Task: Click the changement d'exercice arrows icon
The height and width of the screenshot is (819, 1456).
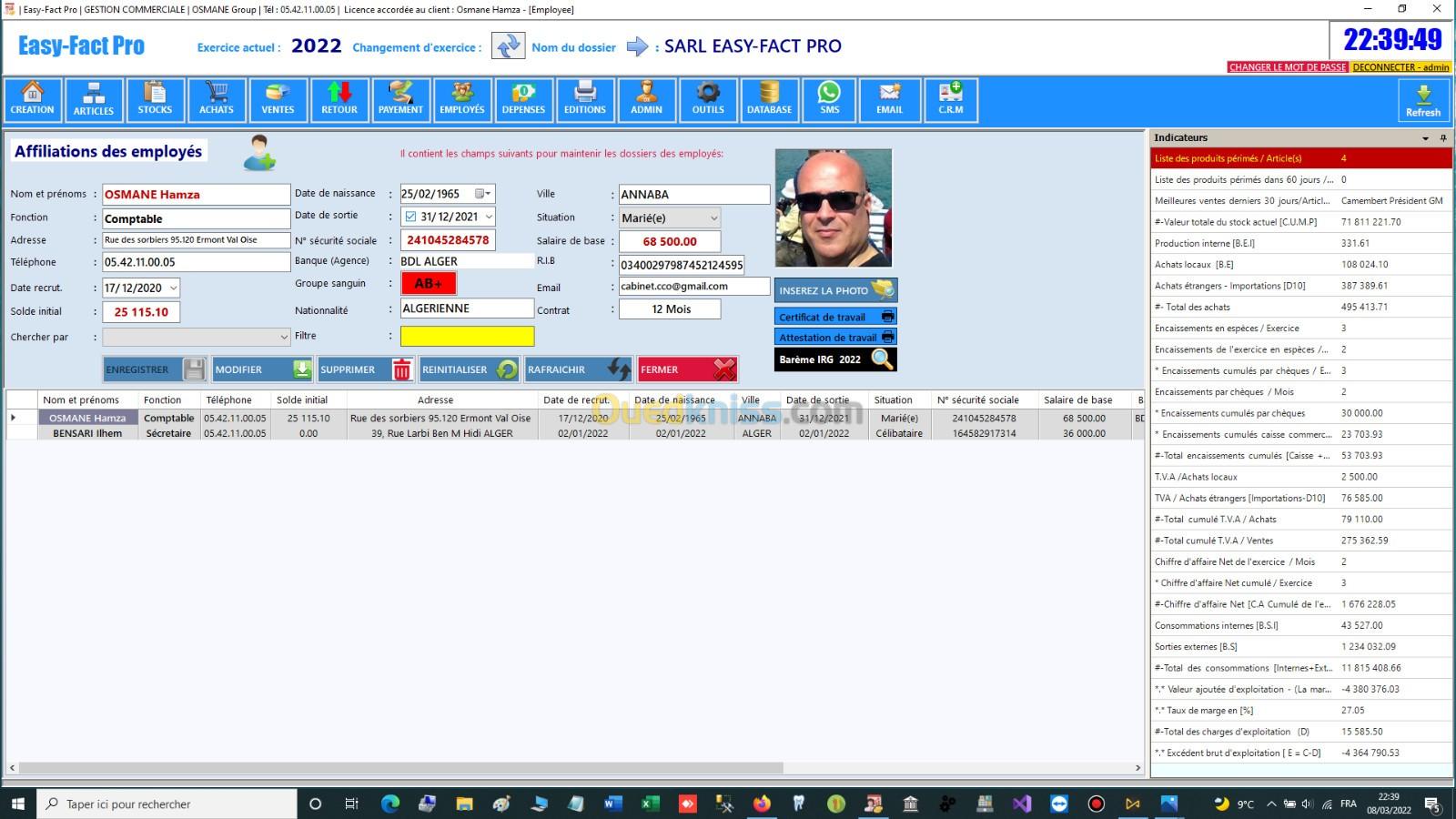Action: [x=508, y=45]
